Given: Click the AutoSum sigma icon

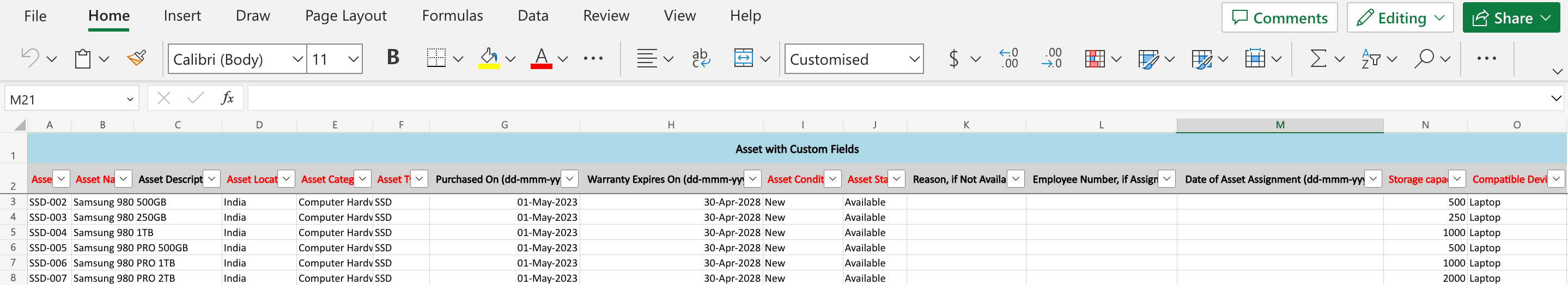Looking at the screenshot, I should [x=1318, y=59].
